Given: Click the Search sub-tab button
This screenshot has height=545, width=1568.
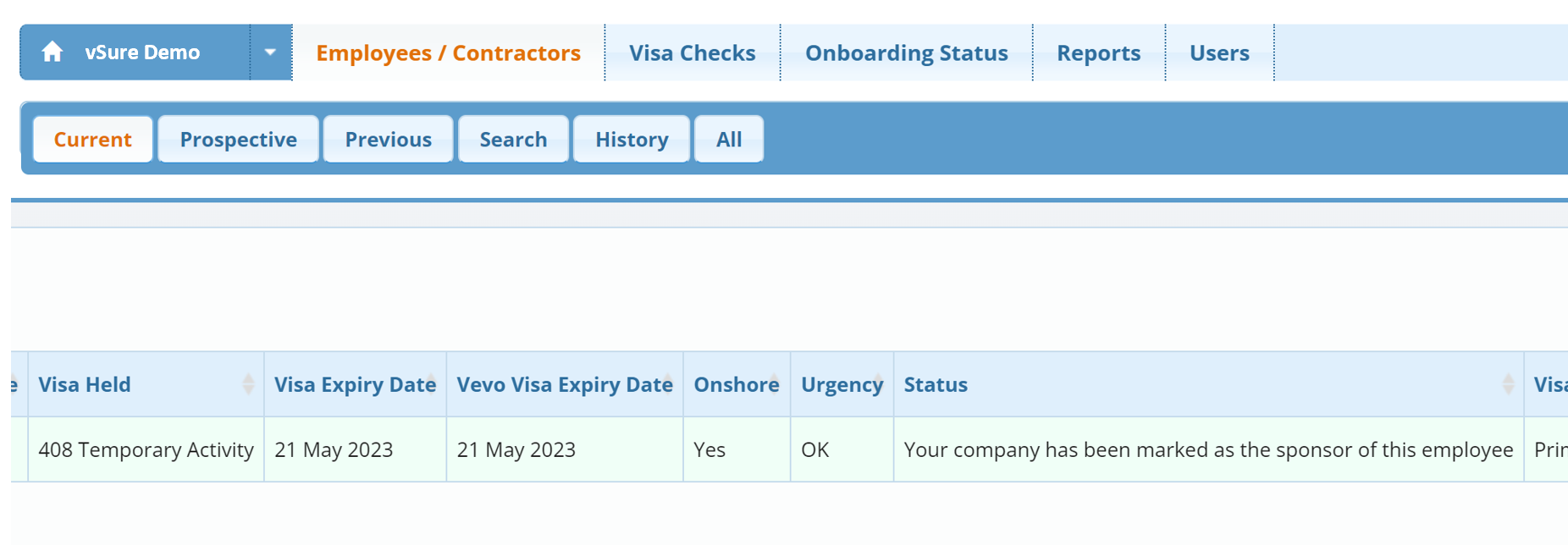Looking at the screenshot, I should click(513, 140).
